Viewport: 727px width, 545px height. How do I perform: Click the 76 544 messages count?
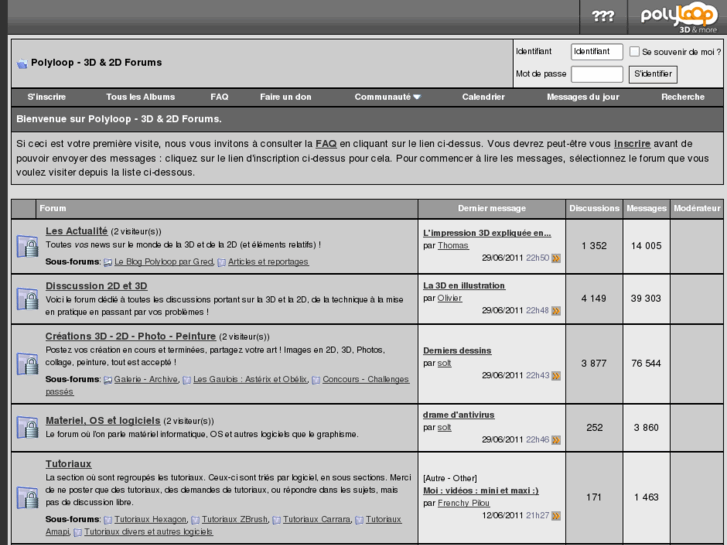[x=646, y=364]
